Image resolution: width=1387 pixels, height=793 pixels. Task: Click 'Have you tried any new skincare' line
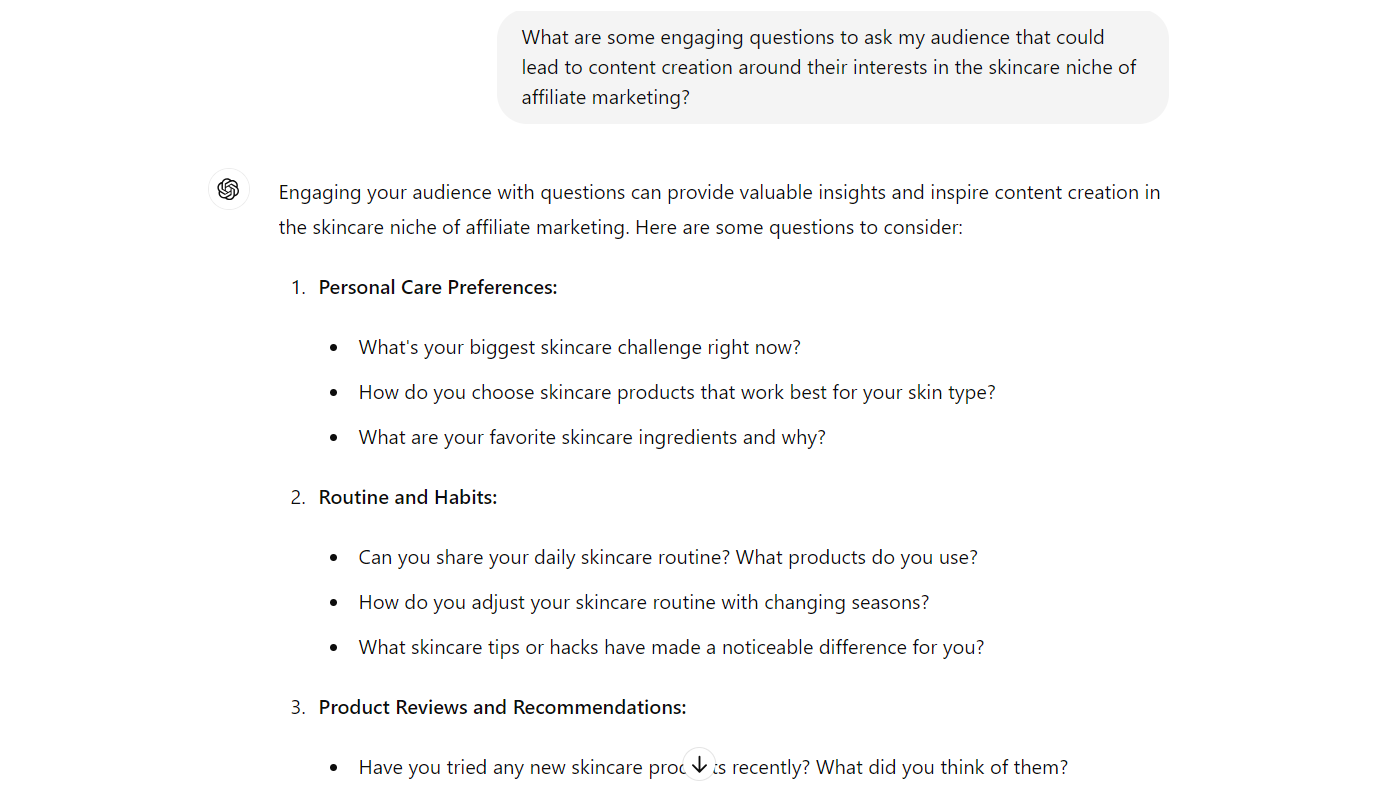pyautogui.click(x=713, y=768)
